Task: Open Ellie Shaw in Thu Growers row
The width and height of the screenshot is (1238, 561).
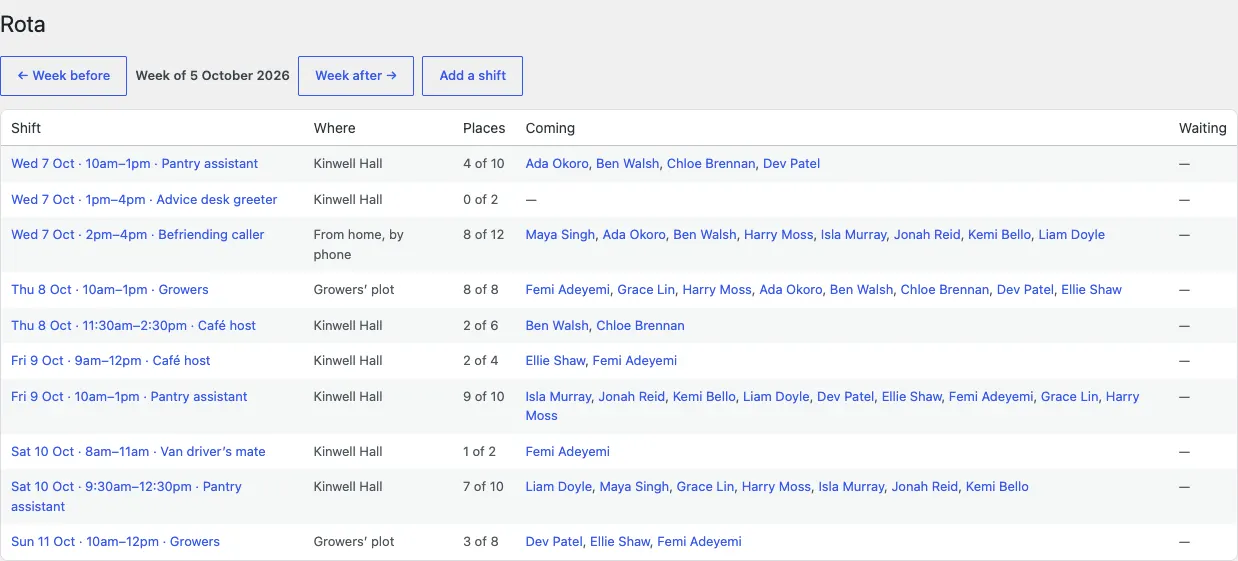Action: (1092, 290)
